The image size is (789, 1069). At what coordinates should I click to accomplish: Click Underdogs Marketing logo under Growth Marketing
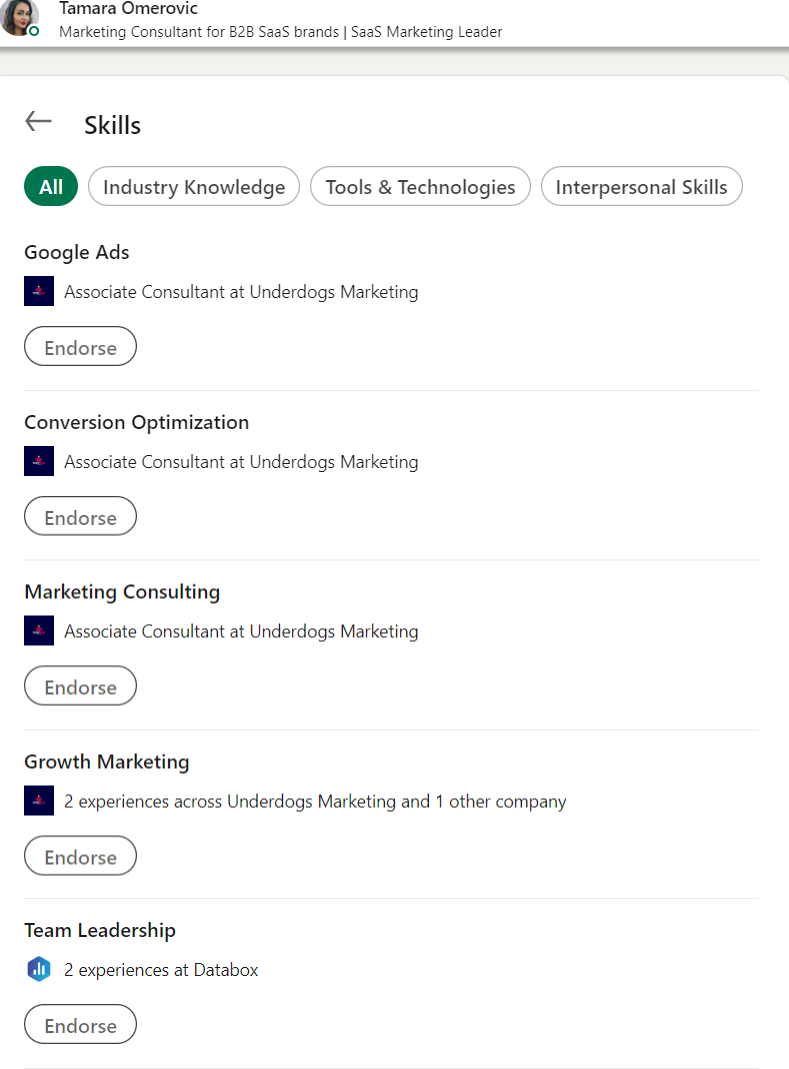click(x=39, y=800)
